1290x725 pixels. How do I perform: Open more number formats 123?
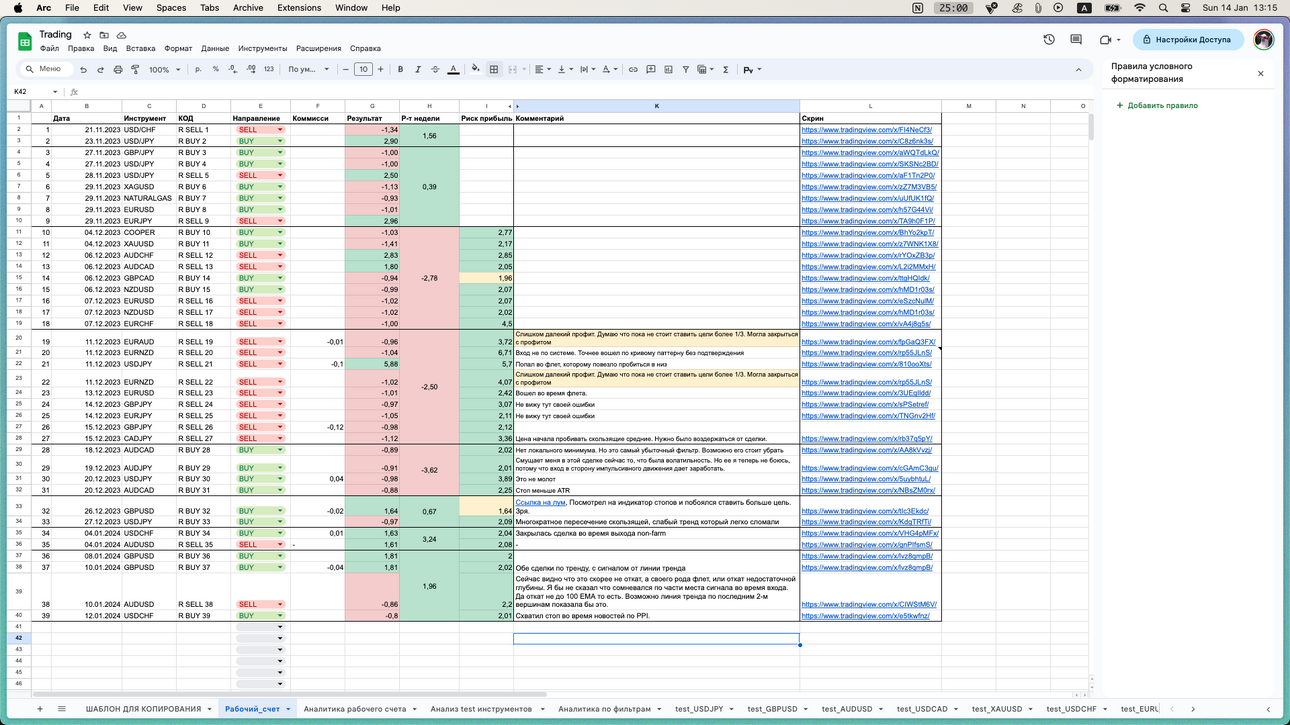pyautogui.click(x=269, y=70)
